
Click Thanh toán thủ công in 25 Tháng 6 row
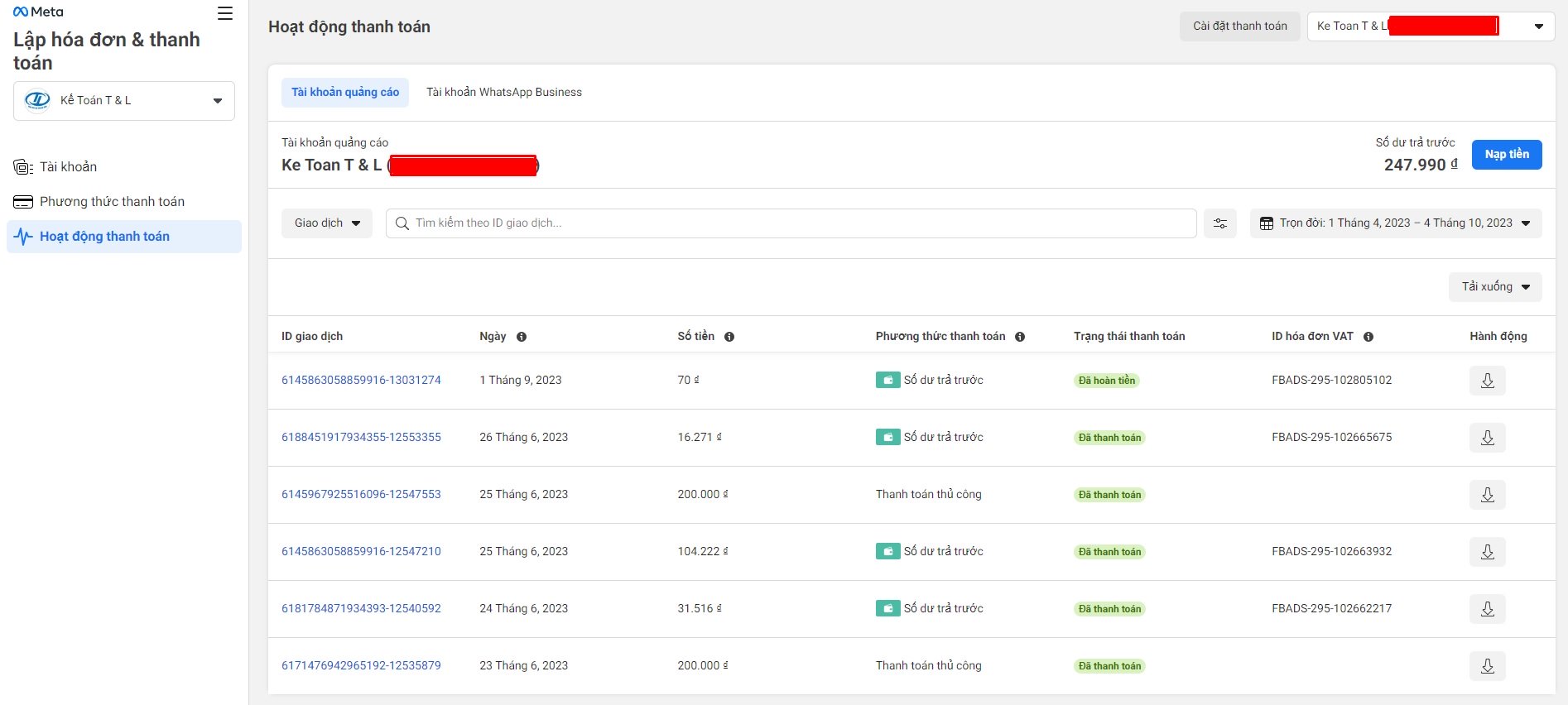click(929, 495)
